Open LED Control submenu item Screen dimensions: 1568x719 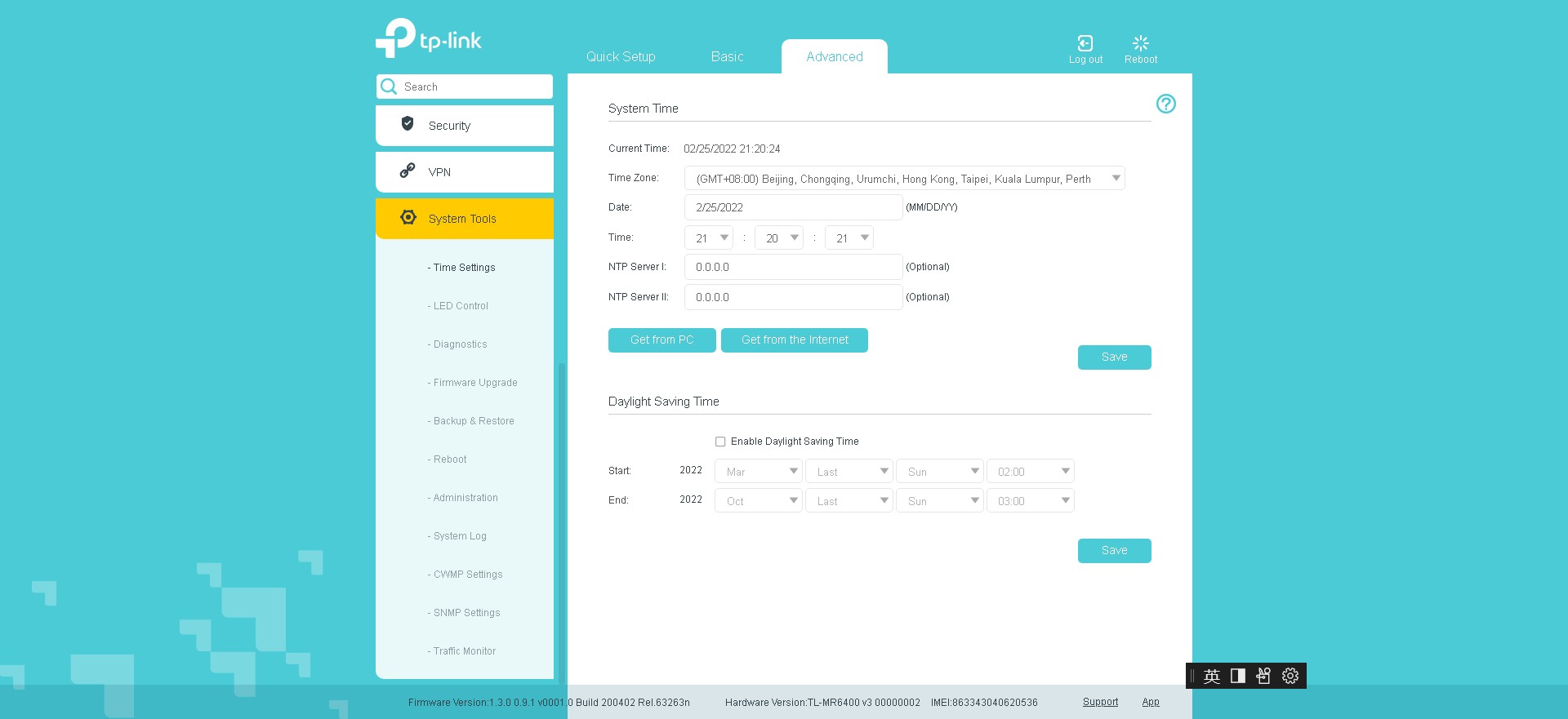(x=458, y=306)
